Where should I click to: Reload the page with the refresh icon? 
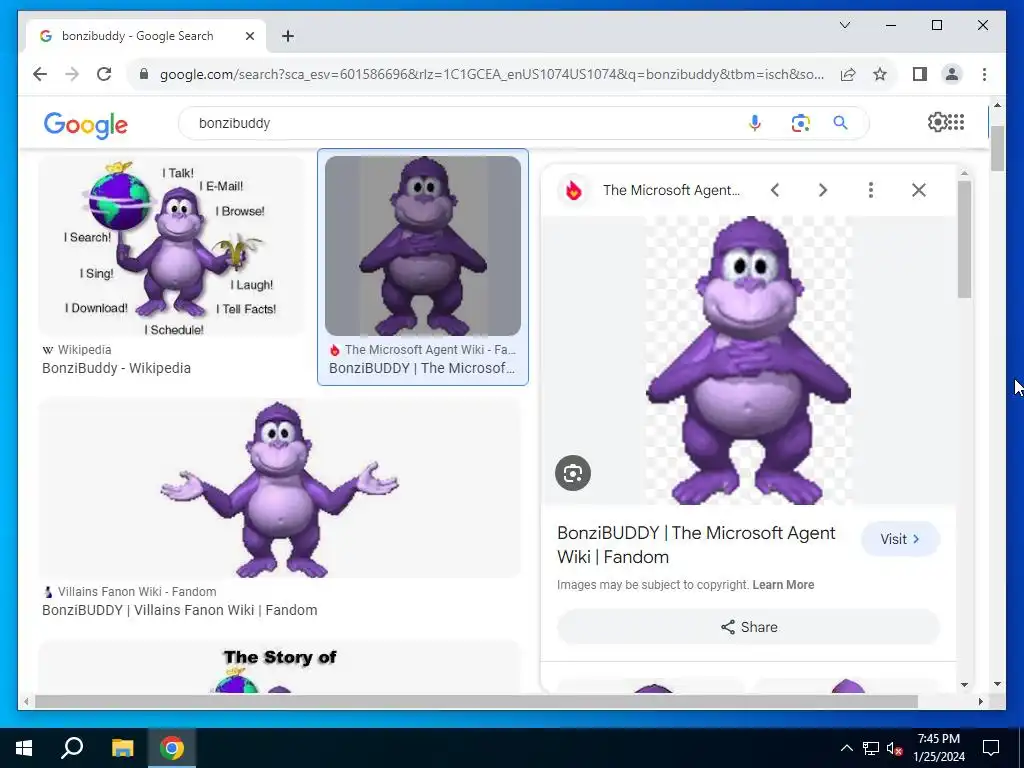[x=104, y=74]
